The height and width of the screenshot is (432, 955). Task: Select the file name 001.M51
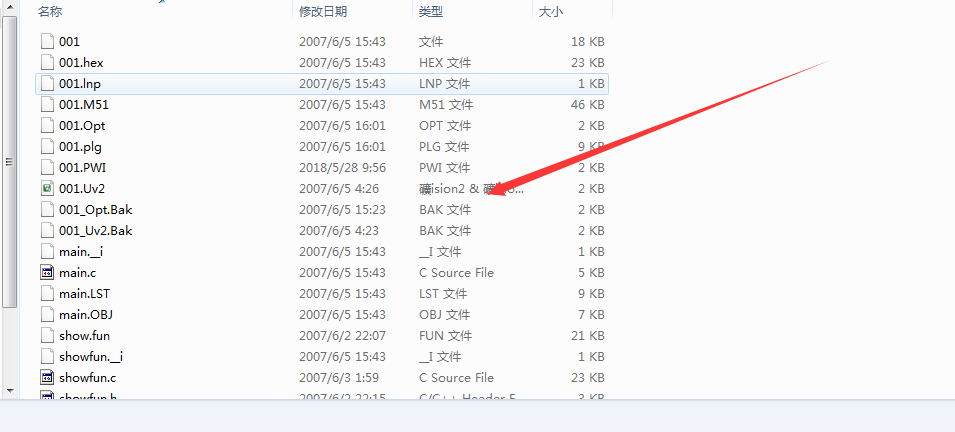84,104
